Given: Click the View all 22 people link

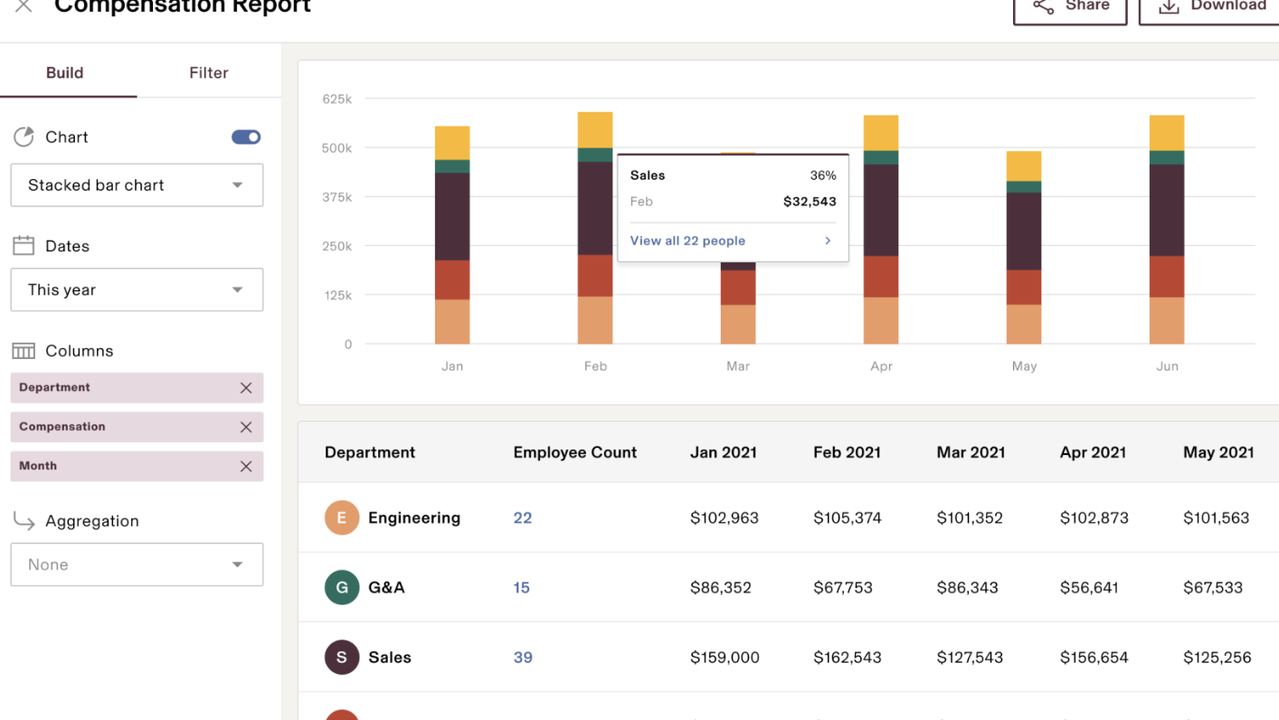Looking at the screenshot, I should (687, 240).
